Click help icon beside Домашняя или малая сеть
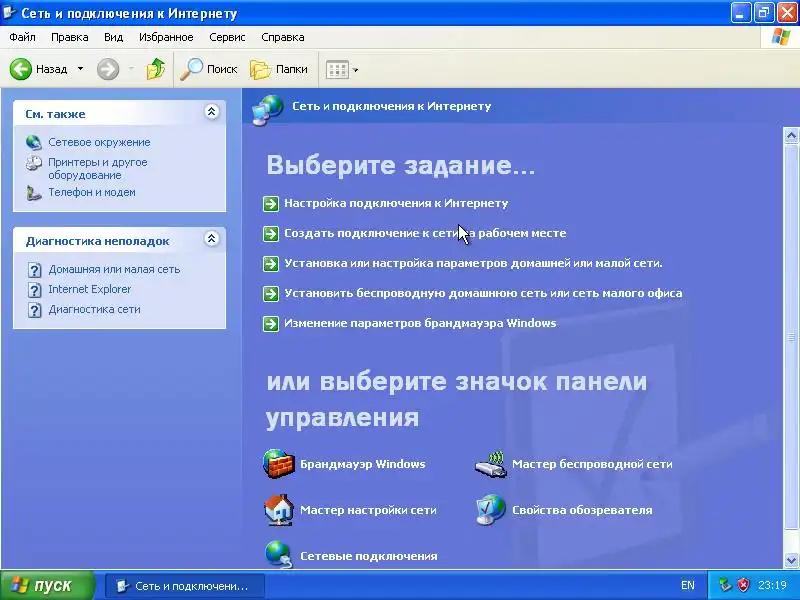Viewport: 800px width, 600px height. coord(34,269)
